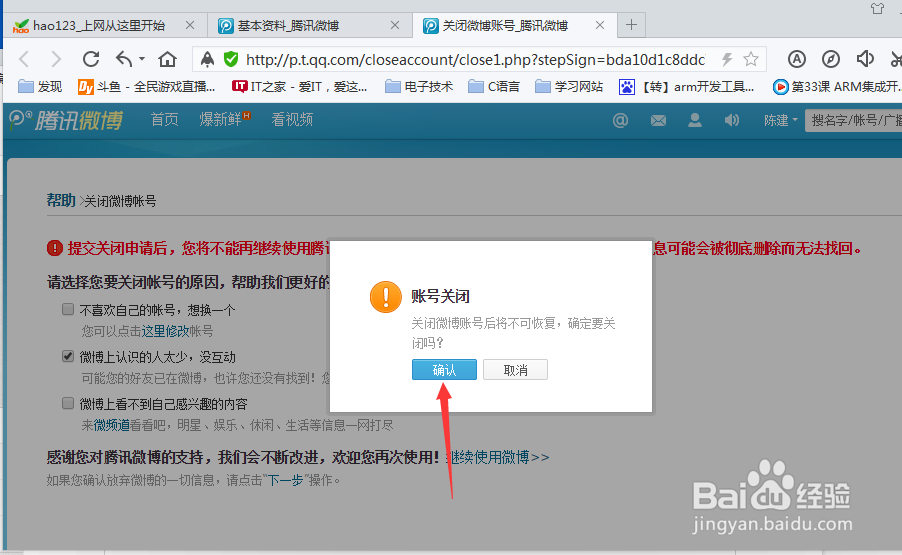The height and width of the screenshot is (555, 902).
Task: Confirm account closure with 确认 button
Action: click(x=444, y=370)
